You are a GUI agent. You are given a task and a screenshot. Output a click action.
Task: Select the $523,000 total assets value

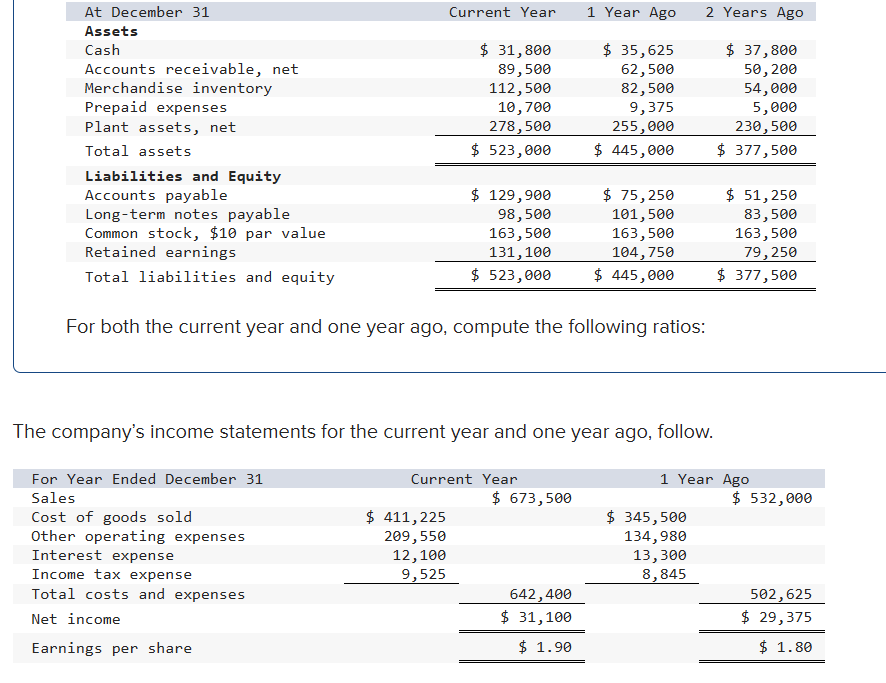tap(511, 150)
